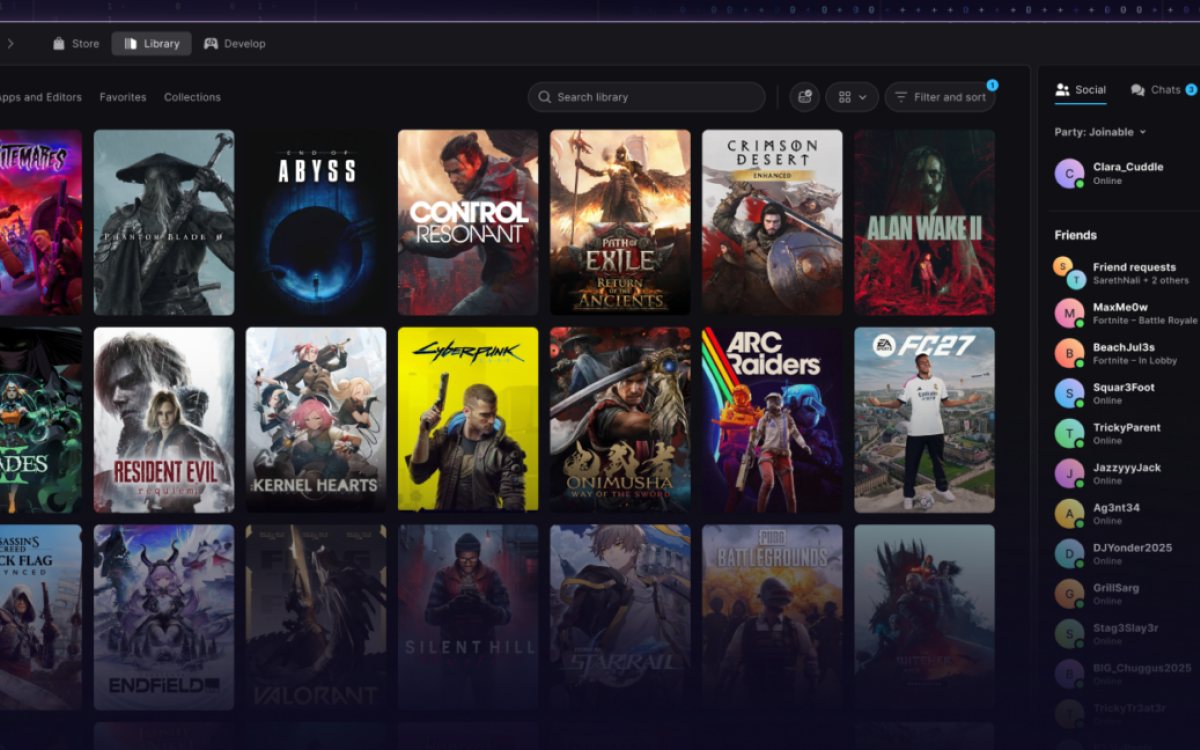The width and height of the screenshot is (1200, 750).
Task: Open Endfield game cover
Action: click(164, 617)
